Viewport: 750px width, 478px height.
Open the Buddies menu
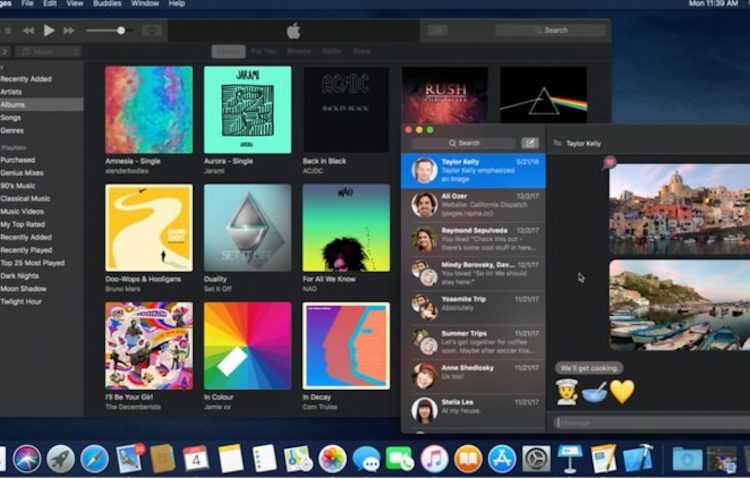coord(107,3)
